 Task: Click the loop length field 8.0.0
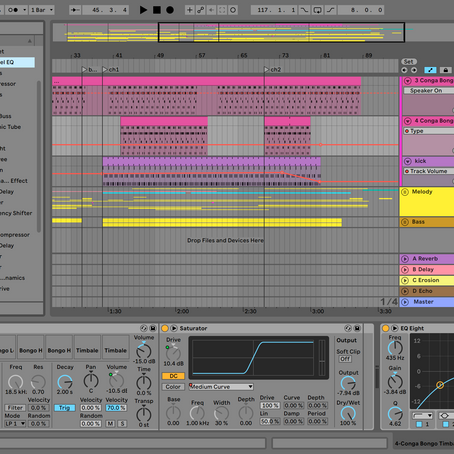tap(361, 10)
